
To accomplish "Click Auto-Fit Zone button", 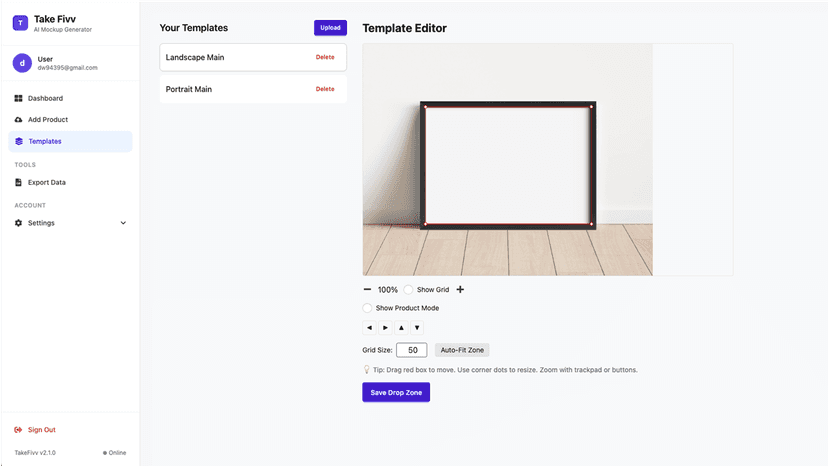I will point(462,350).
